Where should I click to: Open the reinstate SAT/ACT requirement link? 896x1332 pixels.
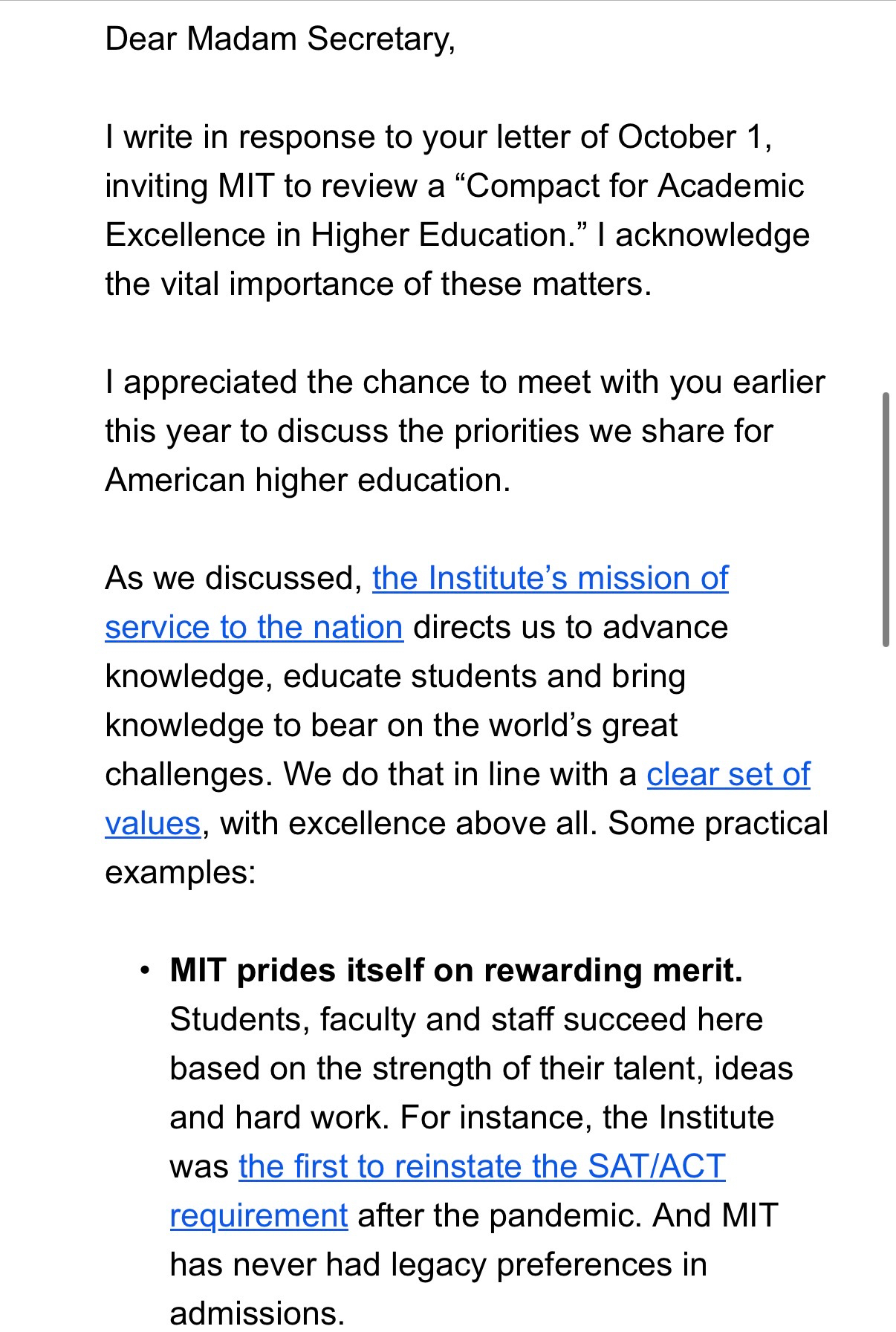tap(481, 1166)
